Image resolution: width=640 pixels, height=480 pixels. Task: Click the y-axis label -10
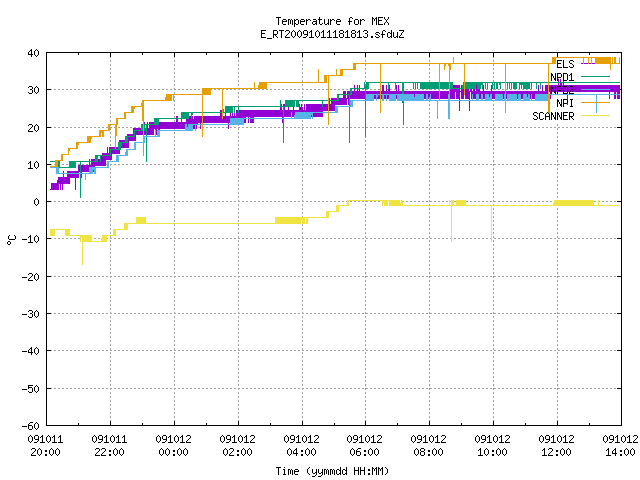click(x=31, y=239)
